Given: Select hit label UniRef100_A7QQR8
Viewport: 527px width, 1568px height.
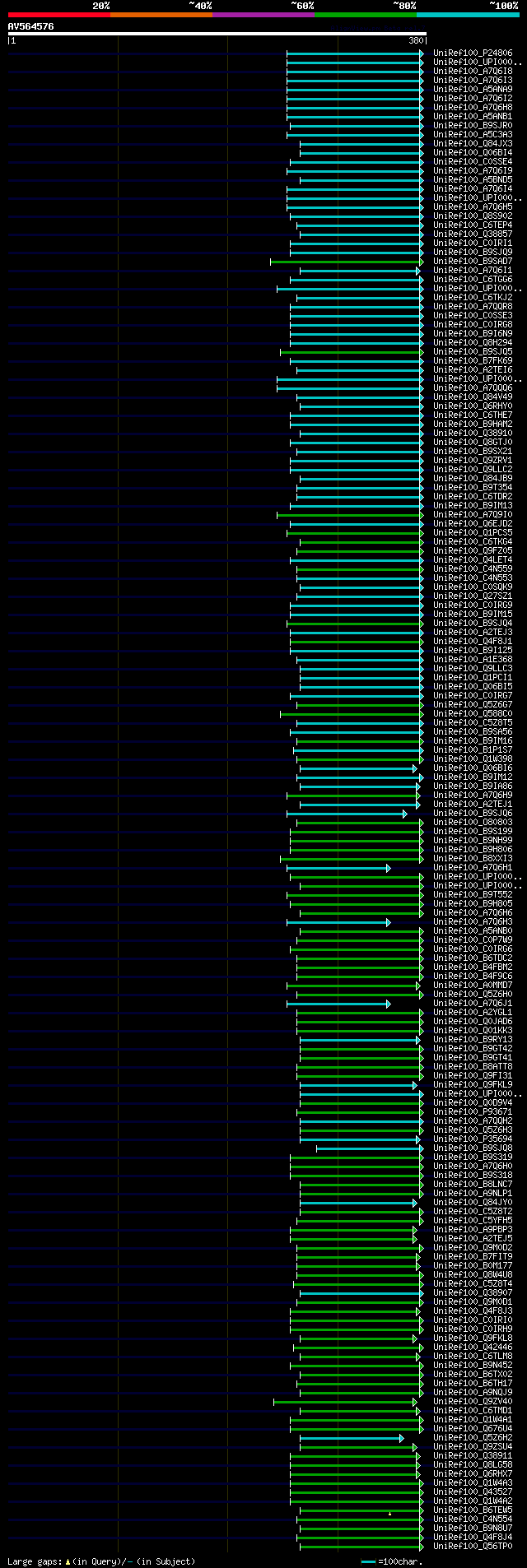Looking at the screenshot, I should coord(473,307).
